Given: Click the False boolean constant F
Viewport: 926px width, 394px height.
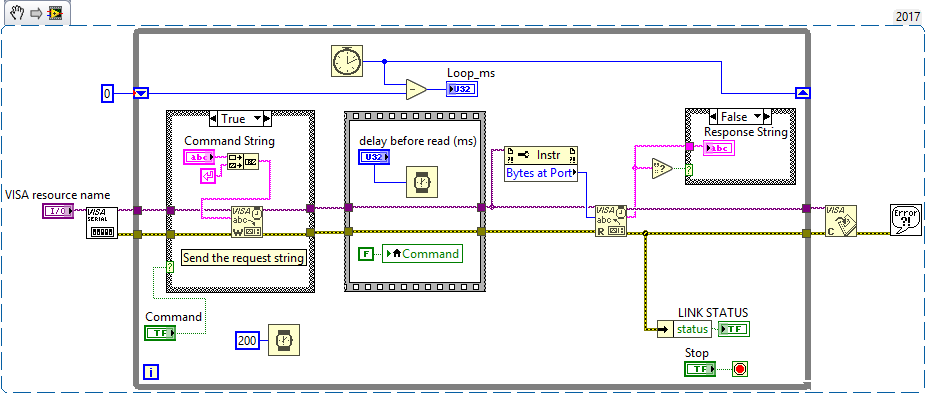Looking at the screenshot, I should click(366, 254).
